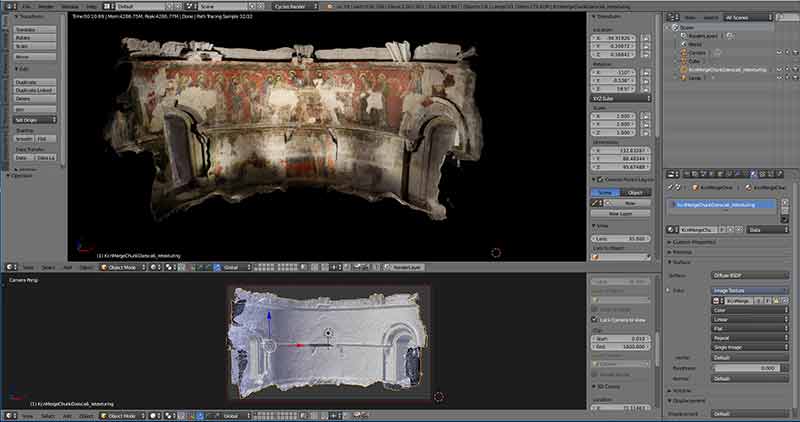Open the XYZ Euler rotation mode dropdown
Viewport: 800px width, 422px height.
tap(621, 98)
